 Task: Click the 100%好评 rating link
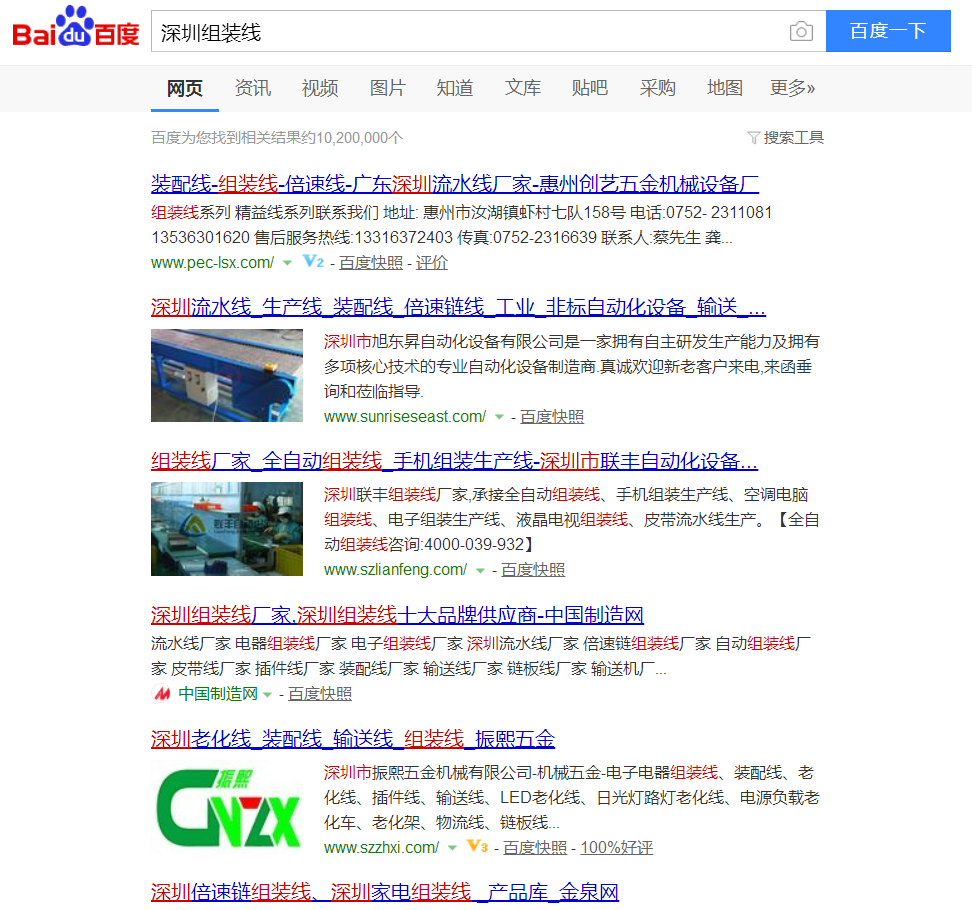[616, 847]
